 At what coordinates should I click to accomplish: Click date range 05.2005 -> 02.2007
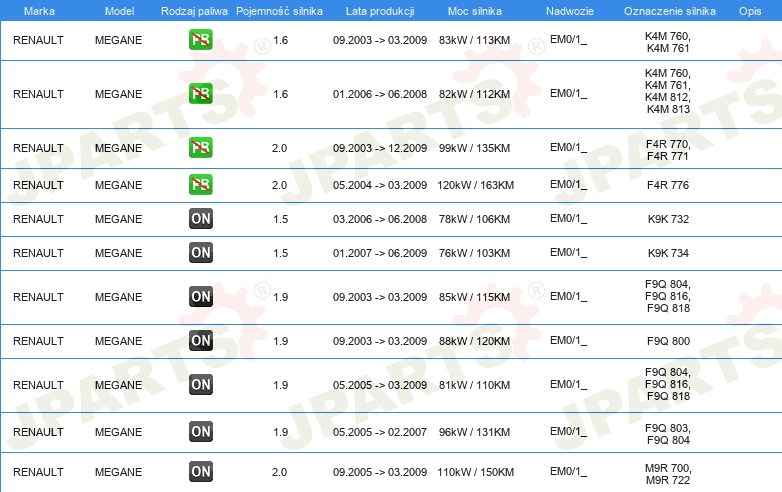[x=380, y=432]
